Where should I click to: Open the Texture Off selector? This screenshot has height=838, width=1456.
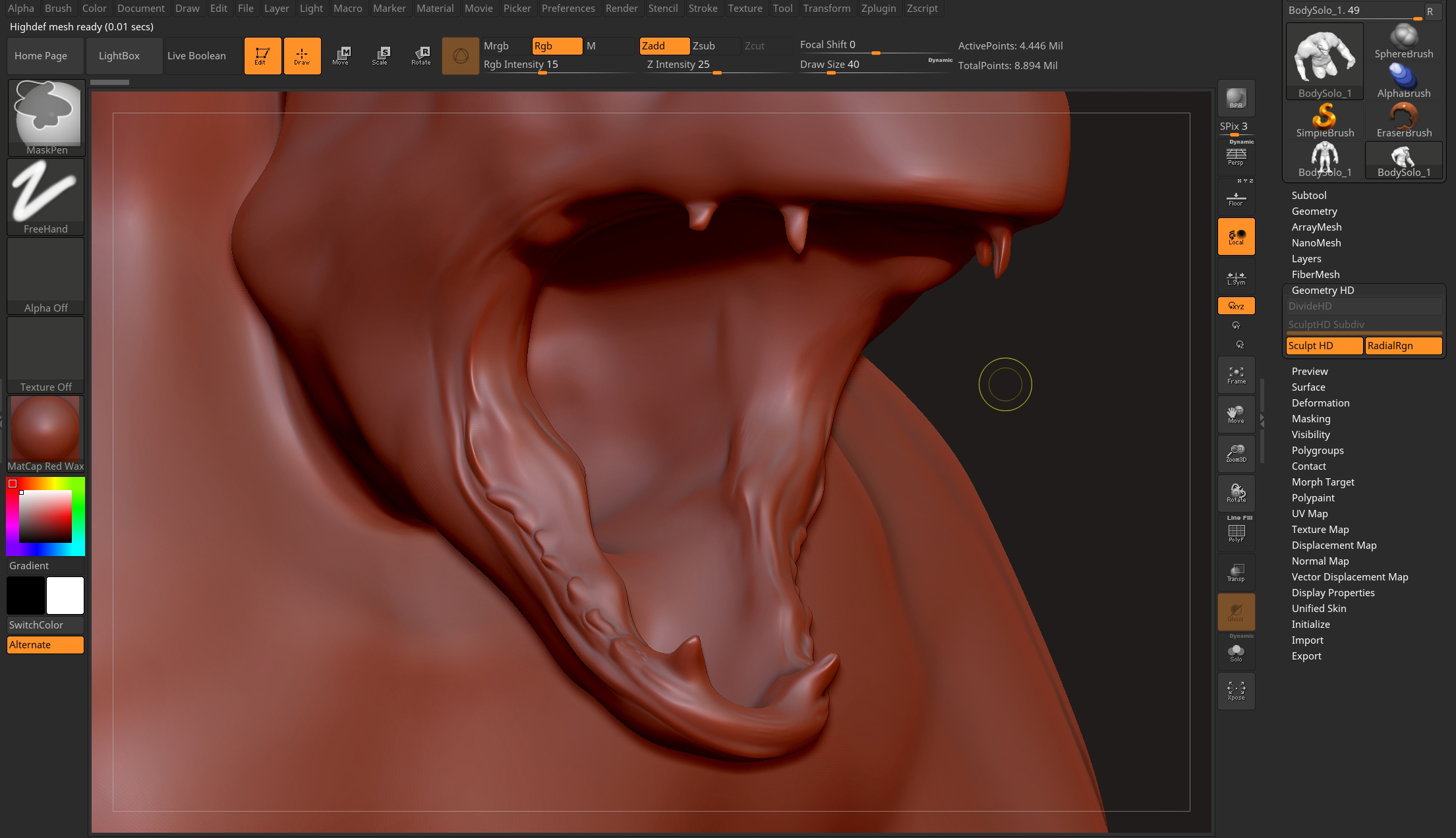46,355
